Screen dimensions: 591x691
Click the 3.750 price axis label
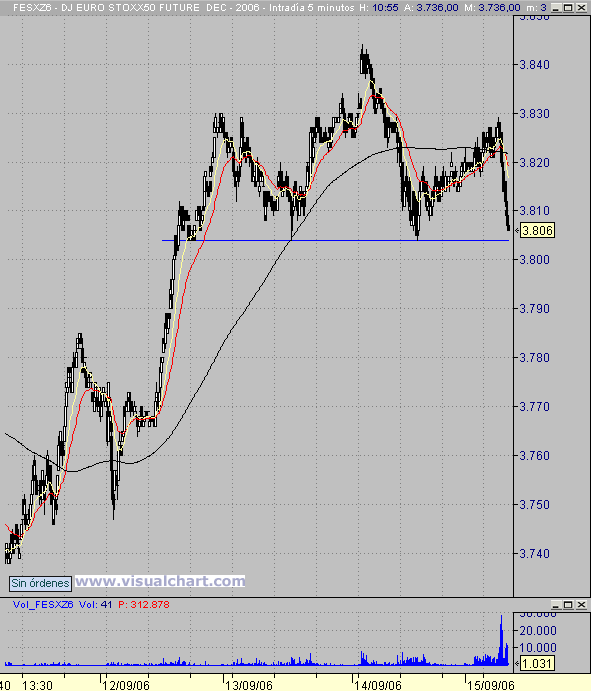(535, 504)
